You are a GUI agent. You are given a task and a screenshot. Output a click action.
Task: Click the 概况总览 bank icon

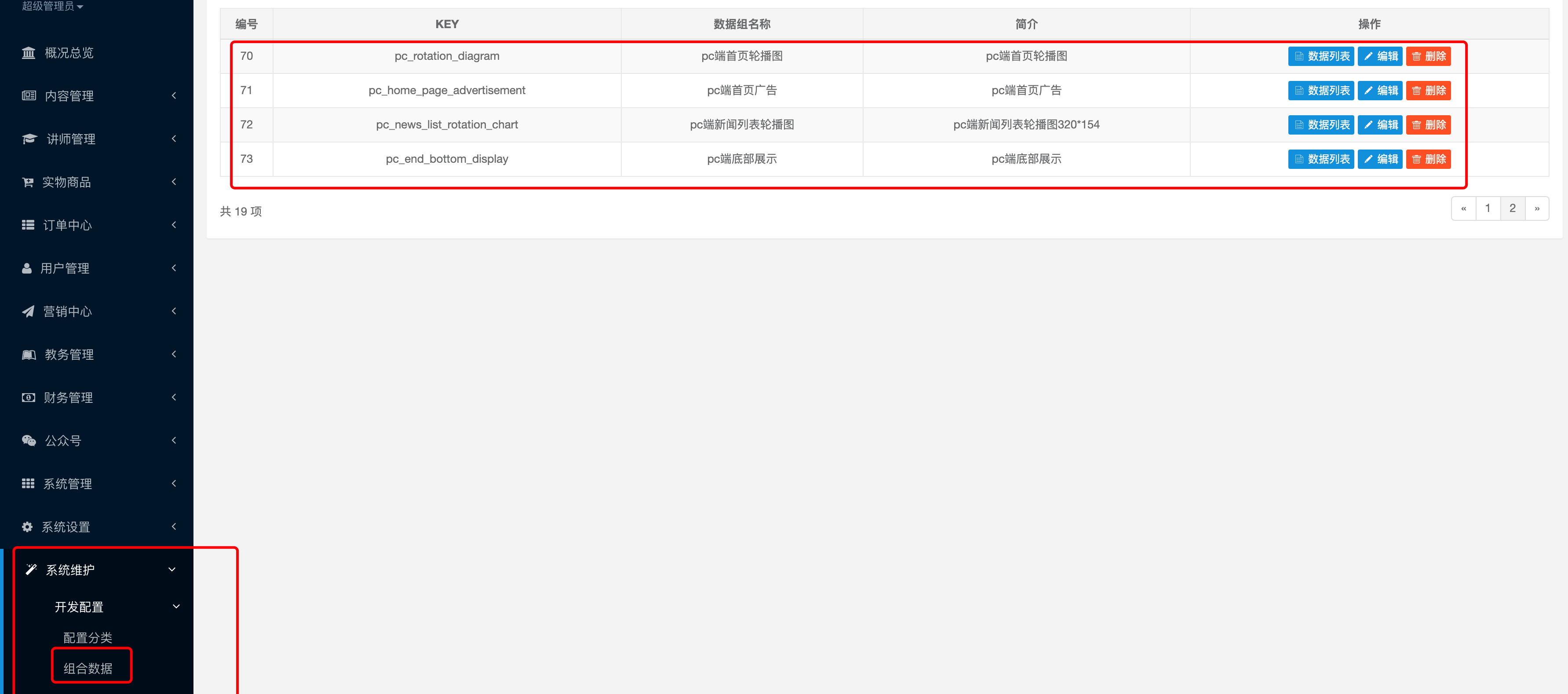click(x=29, y=53)
